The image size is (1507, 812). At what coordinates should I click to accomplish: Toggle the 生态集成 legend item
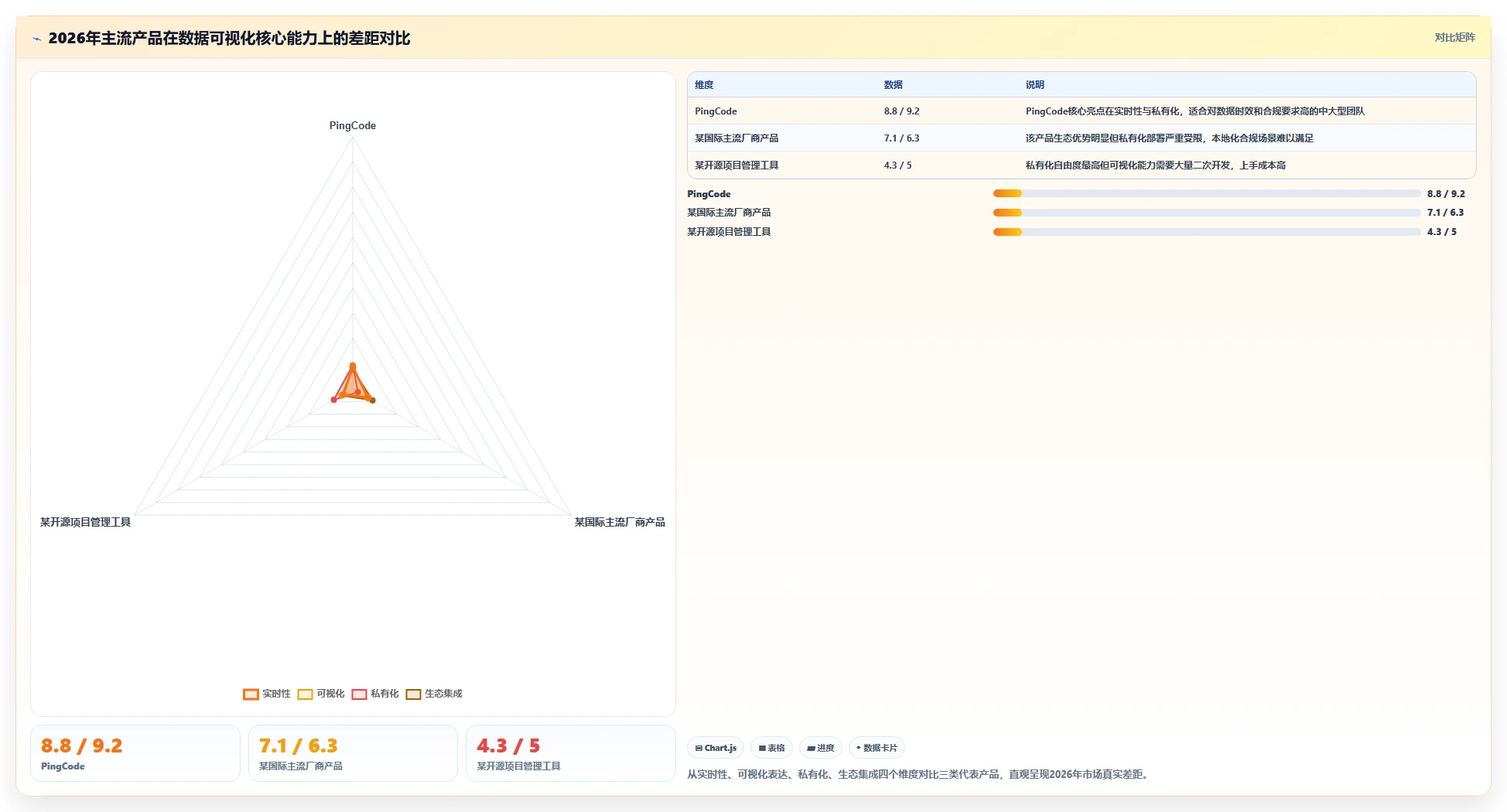tap(434, 694)
